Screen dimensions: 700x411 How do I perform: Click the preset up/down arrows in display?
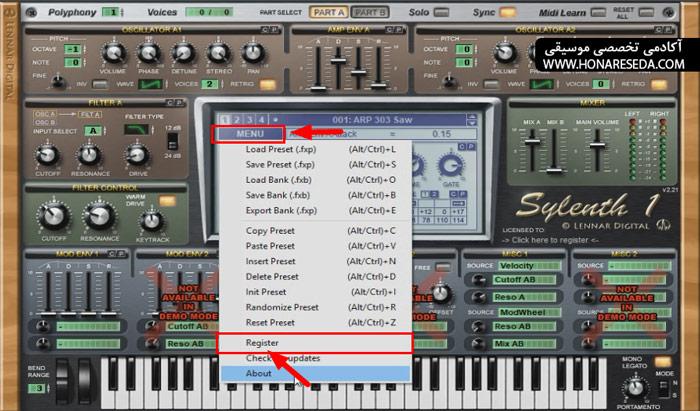tap(471, 120)
